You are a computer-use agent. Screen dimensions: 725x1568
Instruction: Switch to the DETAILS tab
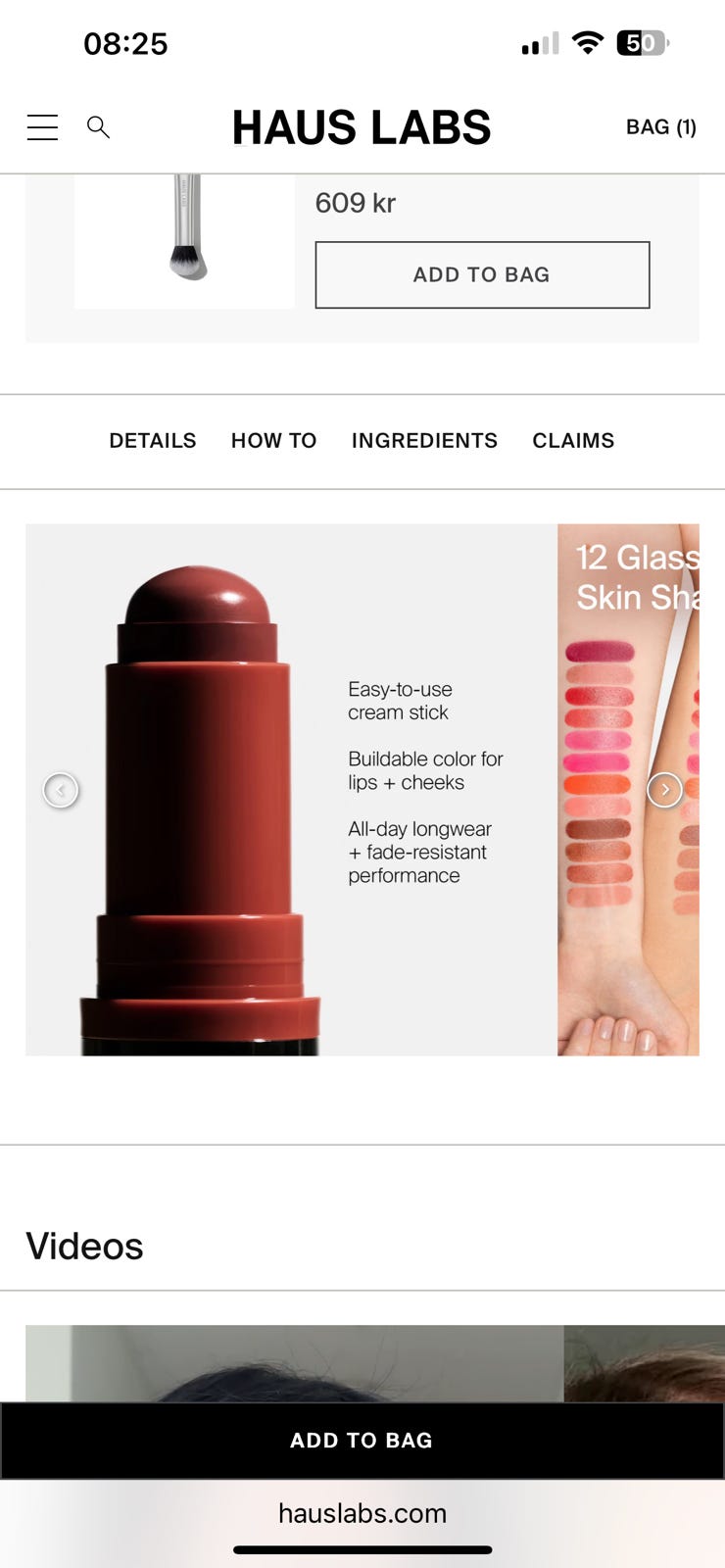(x=153, y=441)
